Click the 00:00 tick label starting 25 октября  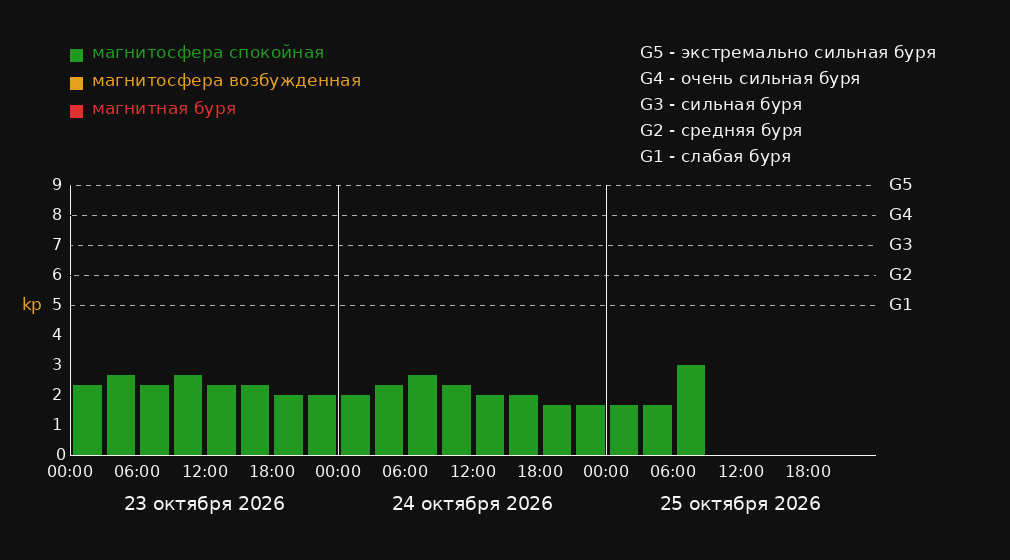(606, 472)
